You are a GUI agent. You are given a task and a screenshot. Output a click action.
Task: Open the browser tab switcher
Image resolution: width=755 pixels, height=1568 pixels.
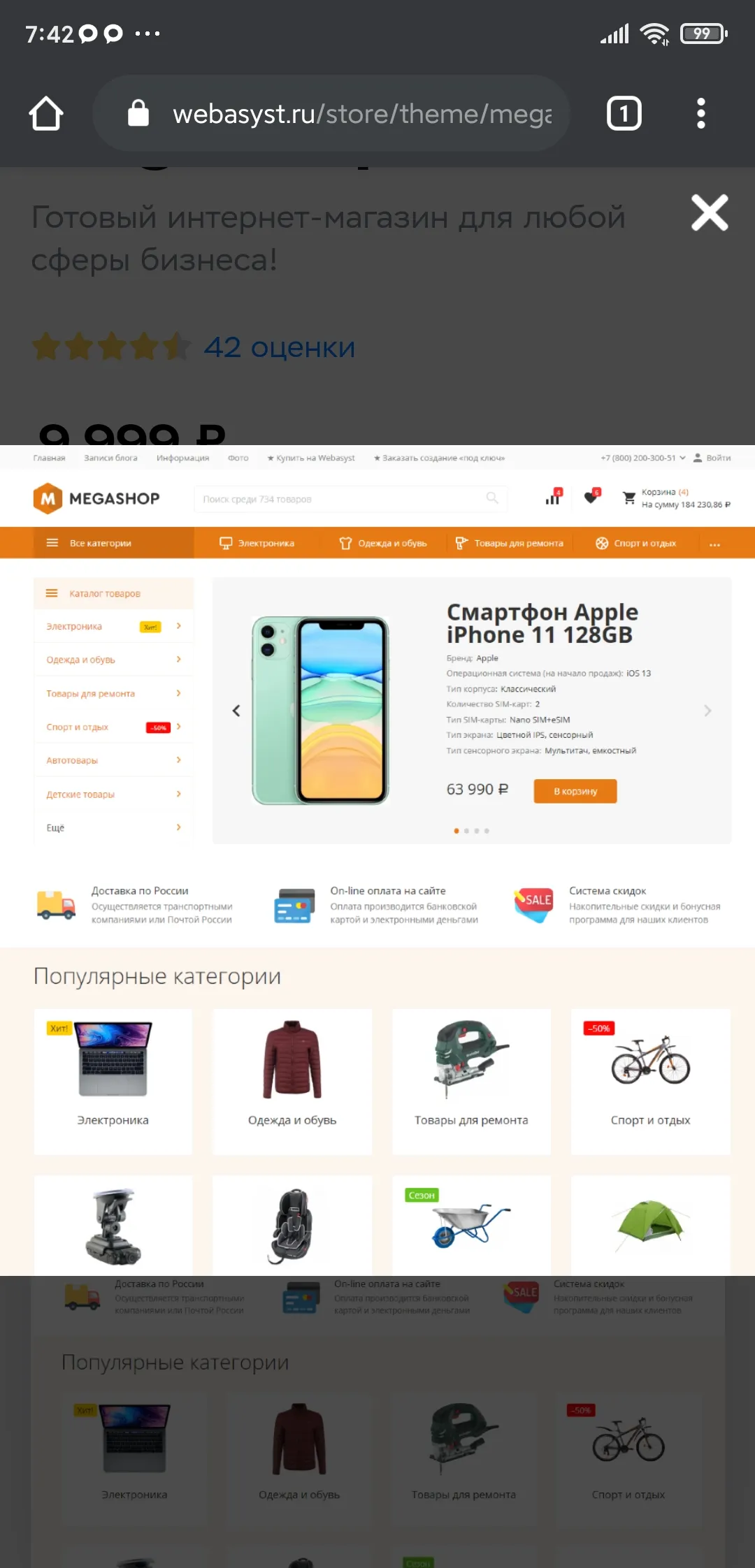click(x=624, y=113)
